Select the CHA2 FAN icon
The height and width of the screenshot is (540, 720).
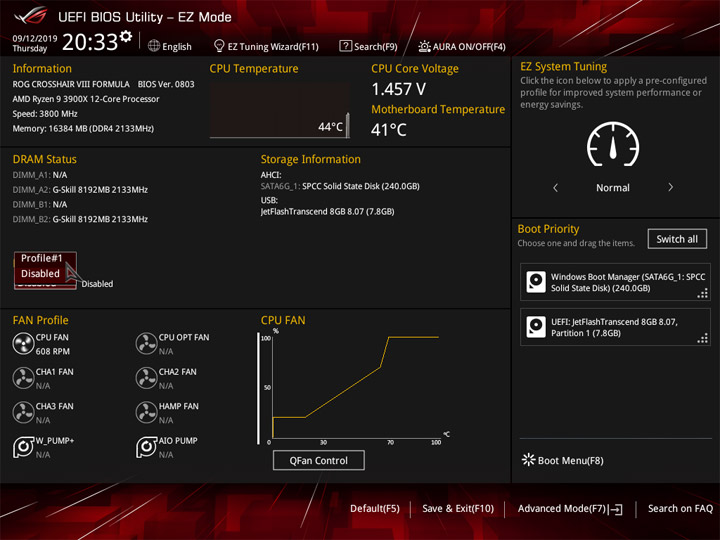tap(146, 378)
